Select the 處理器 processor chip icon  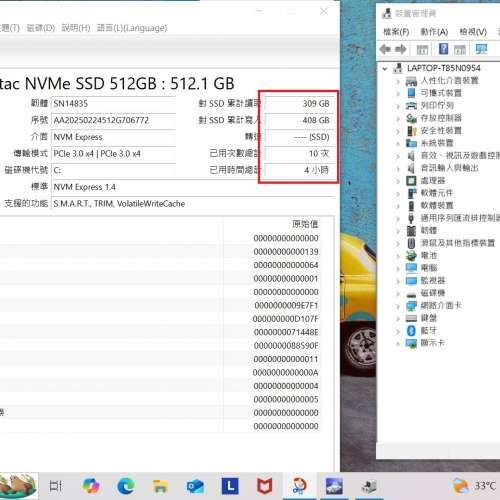tap(411, 181)
